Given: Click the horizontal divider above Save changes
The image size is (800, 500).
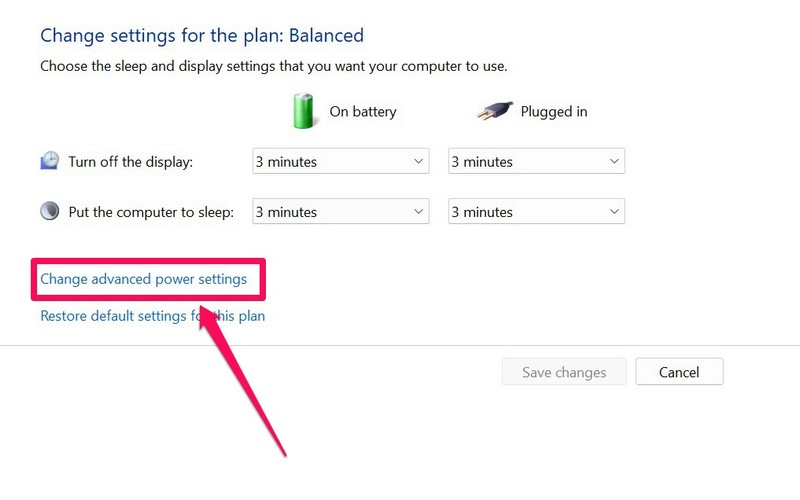Looking at the screenshot, I should (400, 346).
